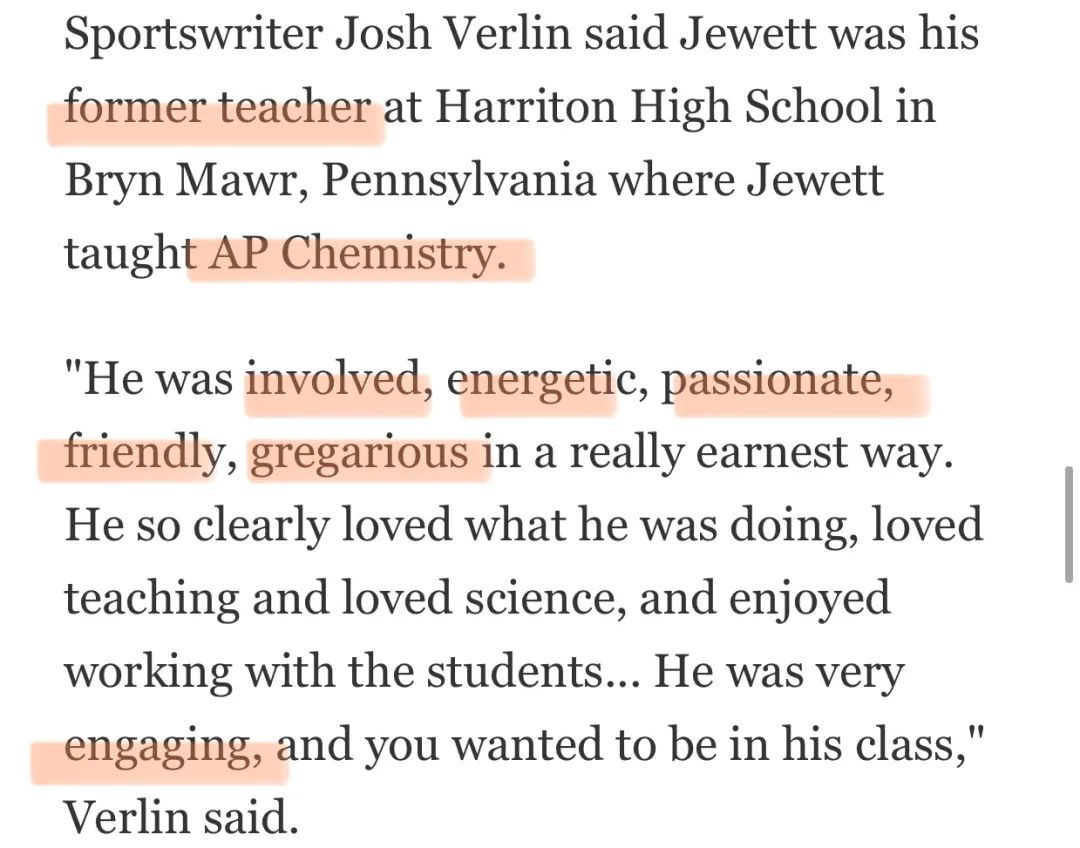The image size is (1080, 848).
Task: Click the highlighted word 'involved'
Action: [x=335, y=379]
